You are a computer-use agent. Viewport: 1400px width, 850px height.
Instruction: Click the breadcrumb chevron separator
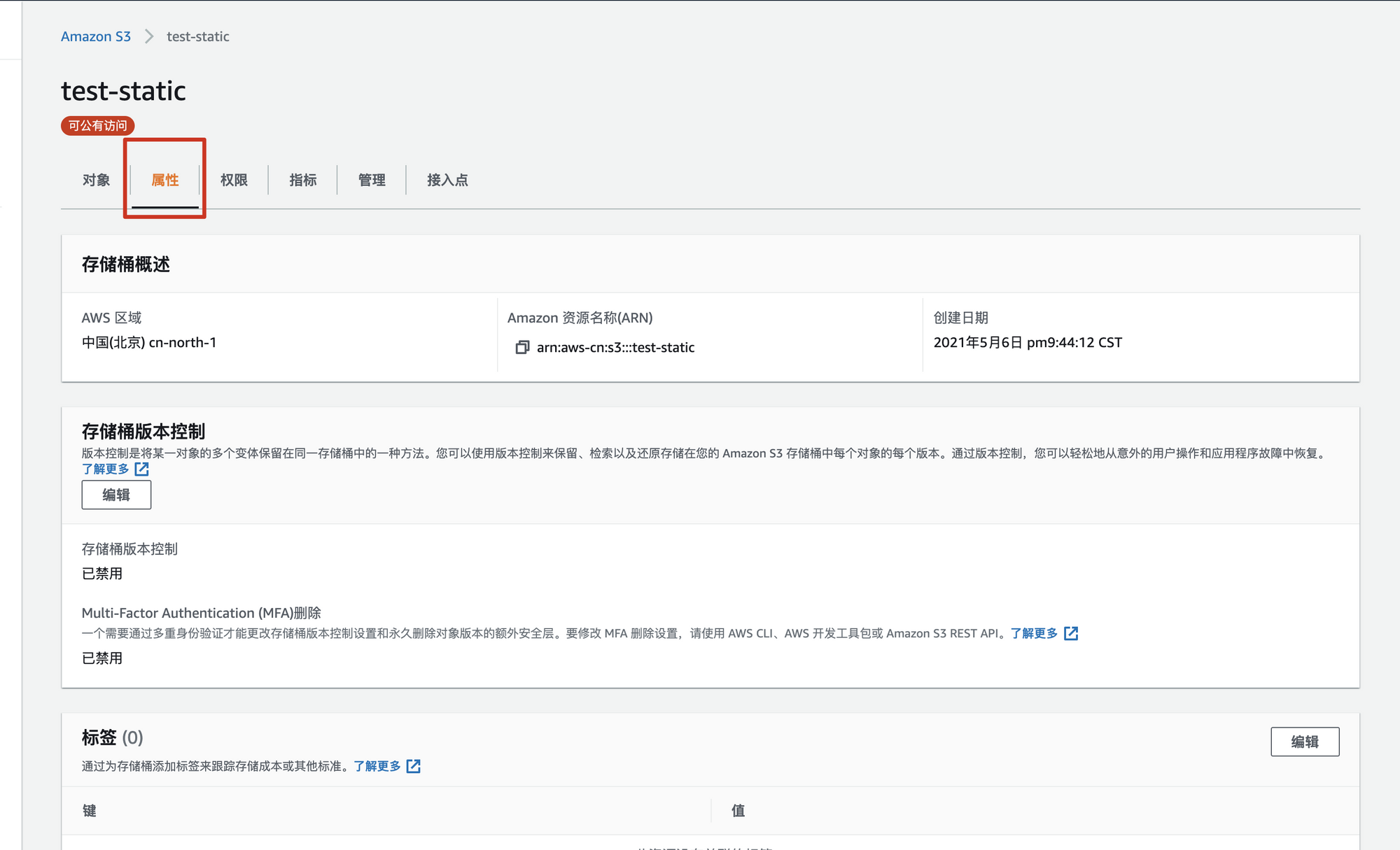[149, 36]
